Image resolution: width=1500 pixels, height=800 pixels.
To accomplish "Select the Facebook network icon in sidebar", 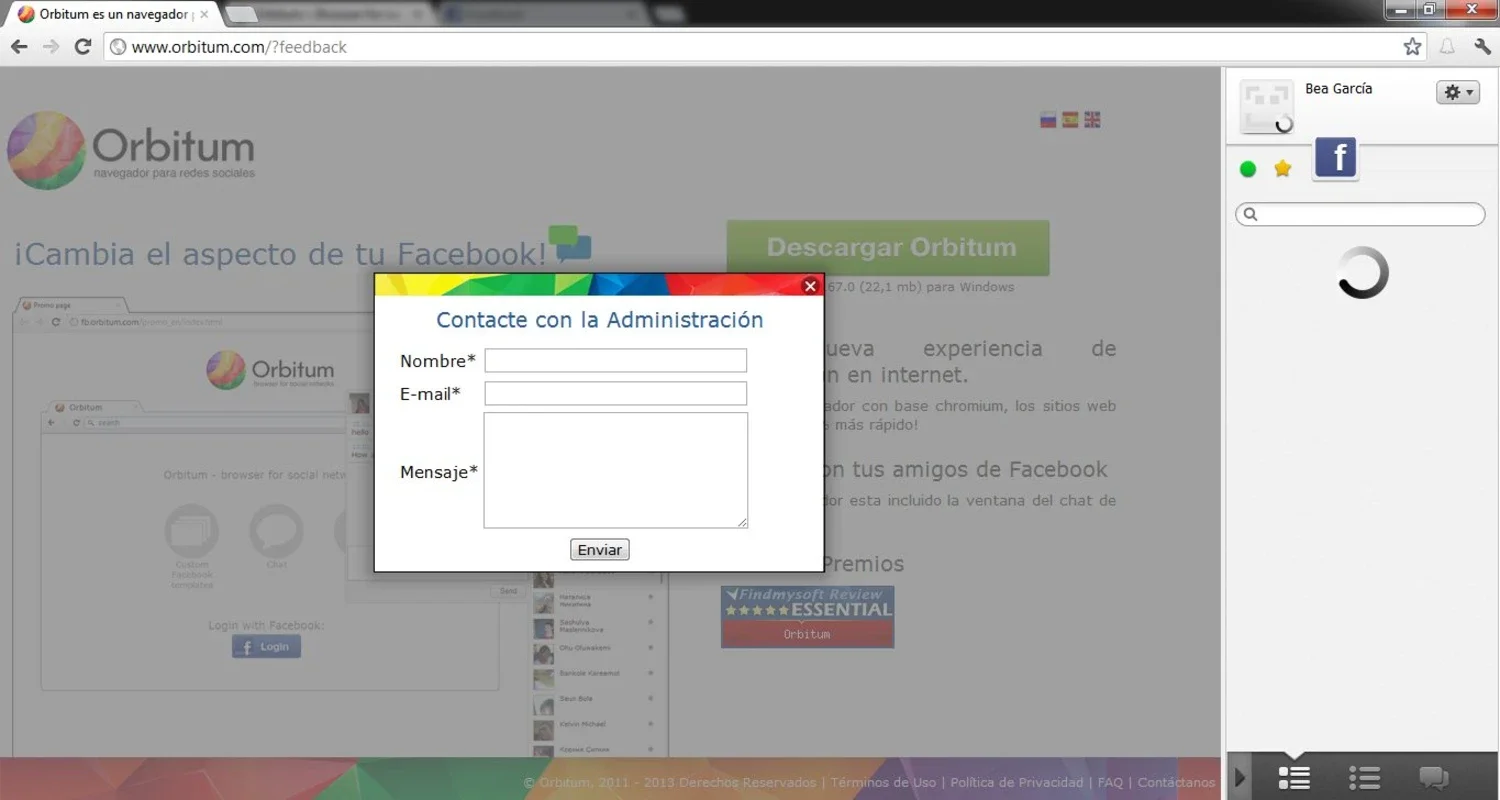I will point(1336,159).
